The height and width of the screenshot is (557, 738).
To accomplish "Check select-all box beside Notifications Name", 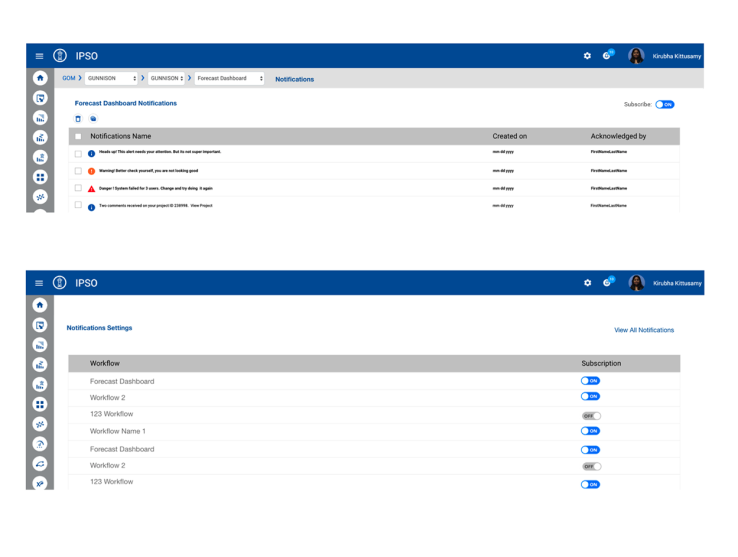I will pos(78,136).
